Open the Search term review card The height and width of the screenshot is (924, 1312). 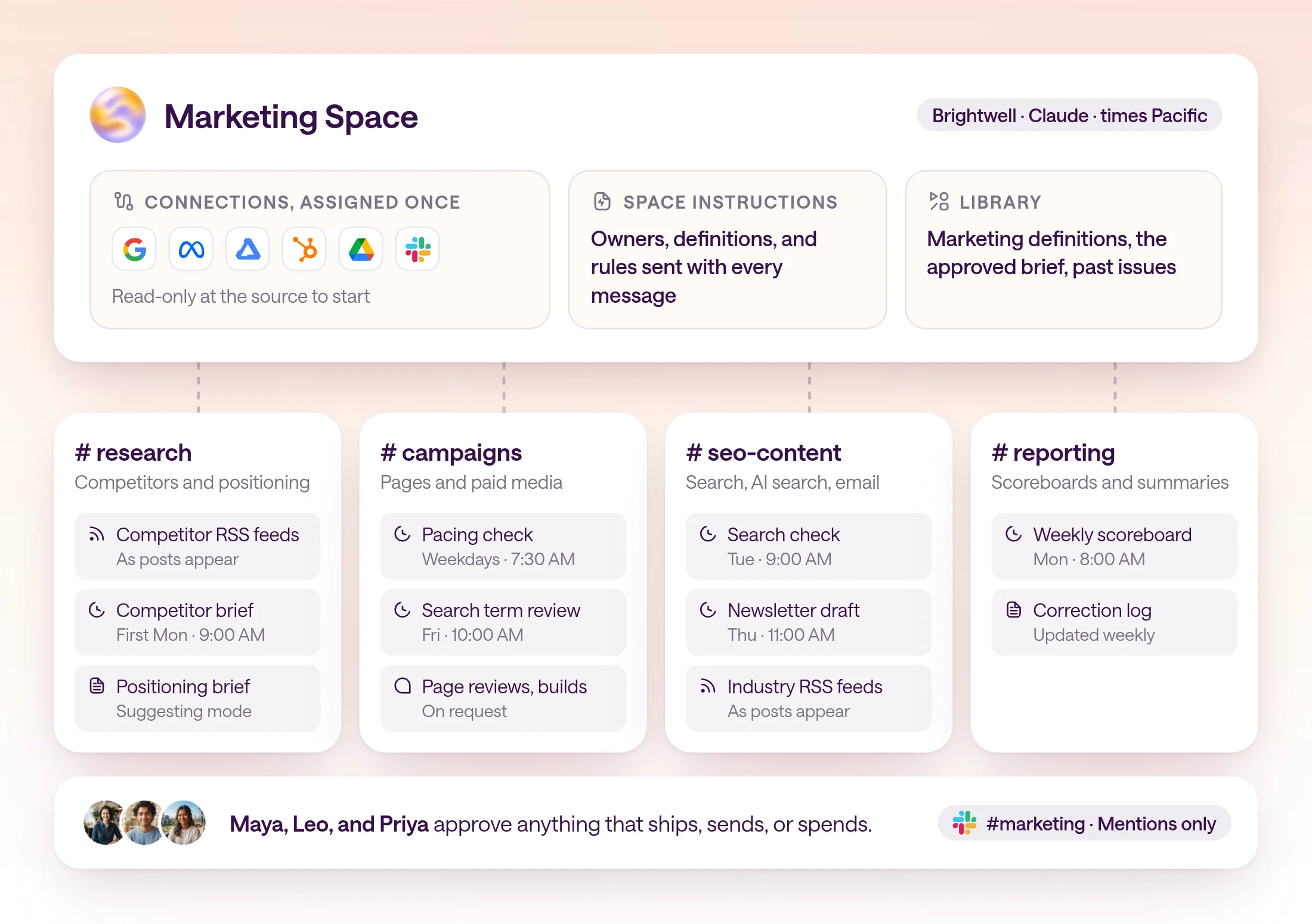[x=503, y=622]
